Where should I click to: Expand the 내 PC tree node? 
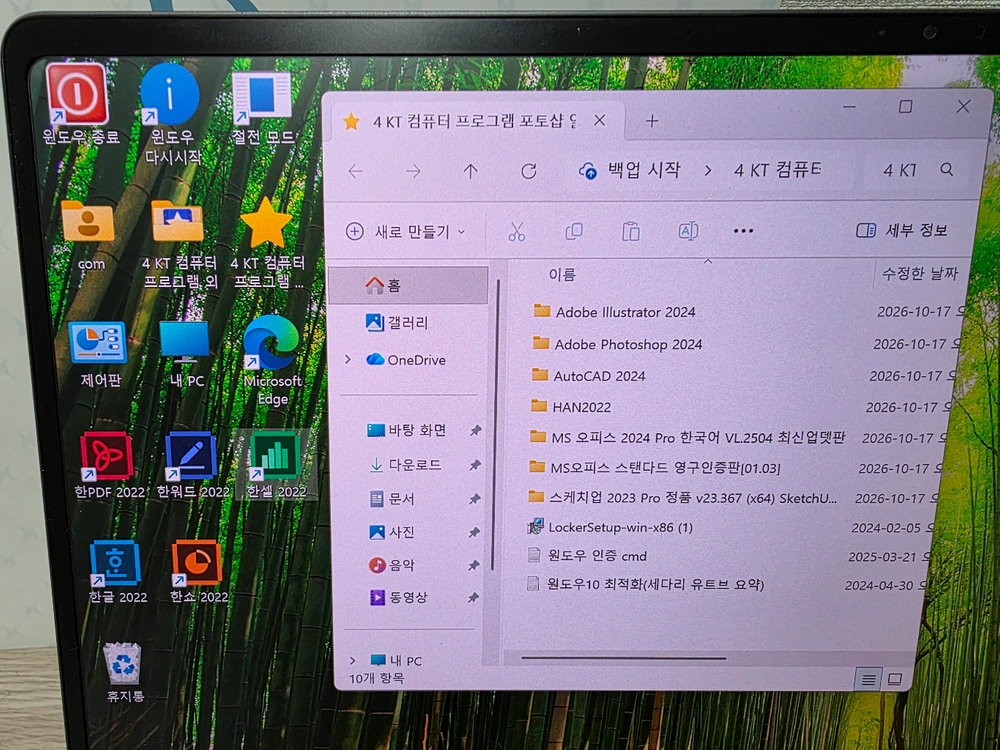[x=353, y=660]
